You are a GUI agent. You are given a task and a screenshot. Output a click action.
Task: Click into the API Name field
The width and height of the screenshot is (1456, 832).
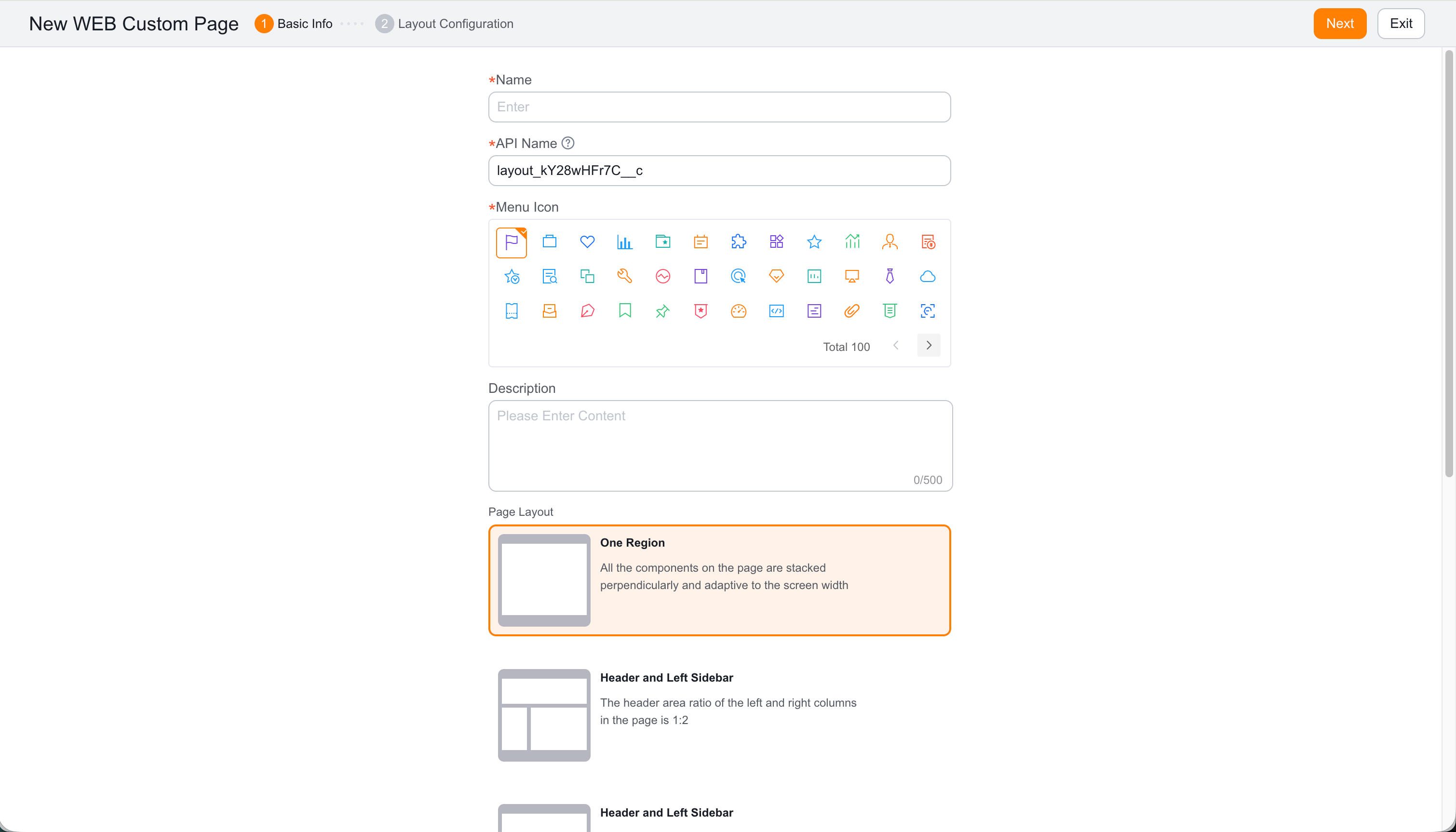click(719, 170)
